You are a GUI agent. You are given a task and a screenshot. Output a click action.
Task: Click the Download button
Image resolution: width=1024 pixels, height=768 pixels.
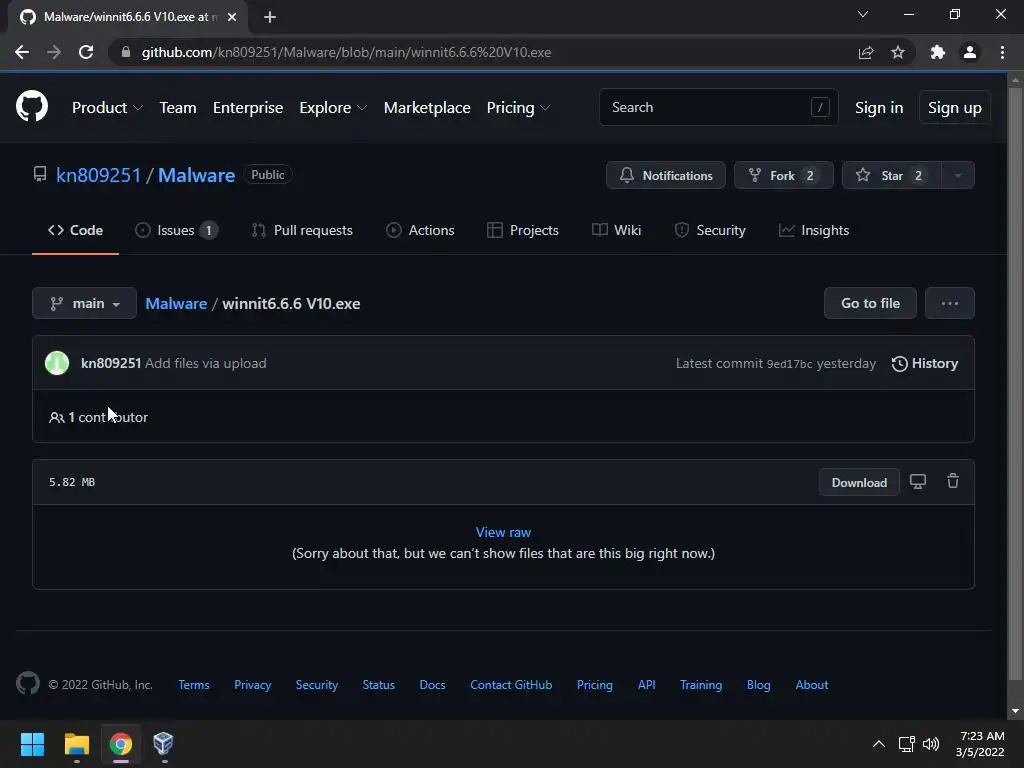[x=859, y=483]
